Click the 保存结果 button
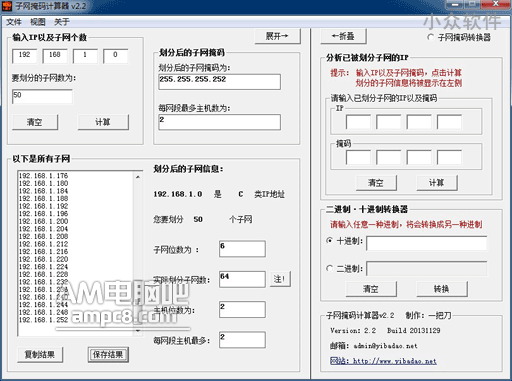Viewport: 512px width, 381px height. (x=108, y=354)
